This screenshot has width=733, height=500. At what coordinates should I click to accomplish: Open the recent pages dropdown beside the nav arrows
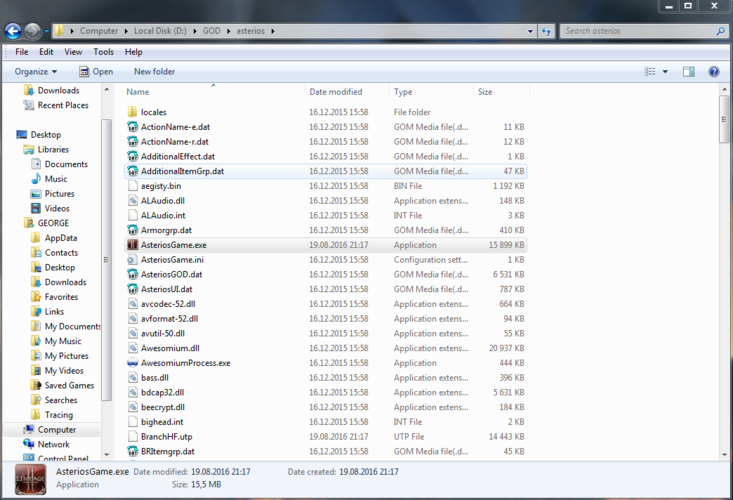coord(46,31)
